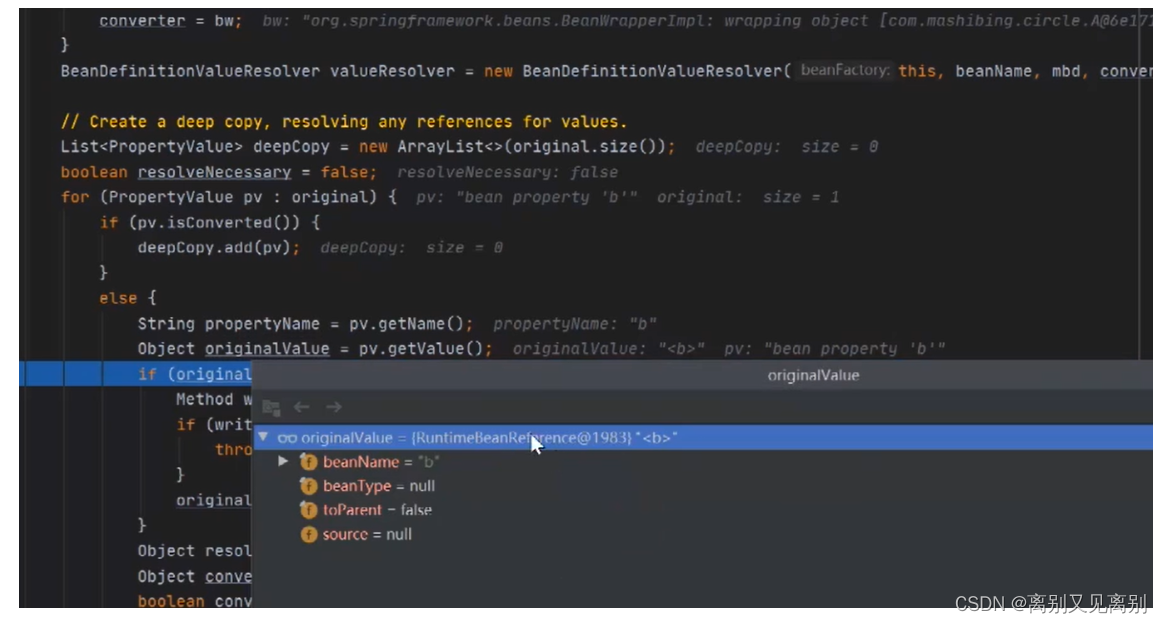Click pv.getValue() call

[420, 348]
